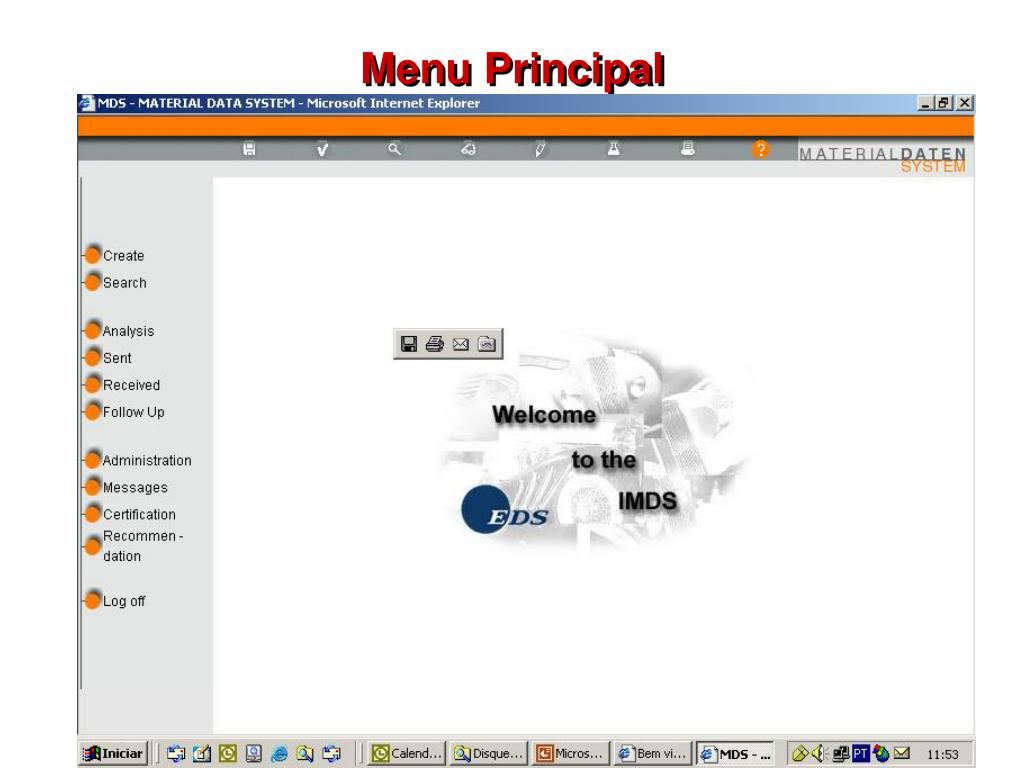Click the 11:53 system clock

pyautogui.click(x=942, y=754)
